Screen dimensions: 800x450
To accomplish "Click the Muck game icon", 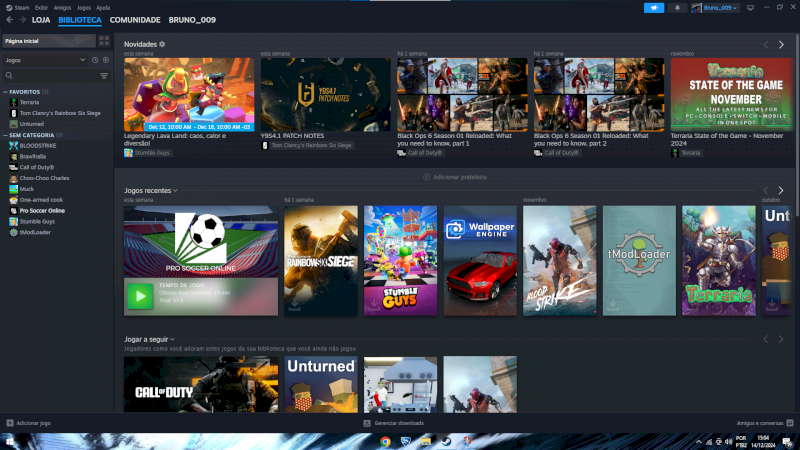I will tap(14, 189).
